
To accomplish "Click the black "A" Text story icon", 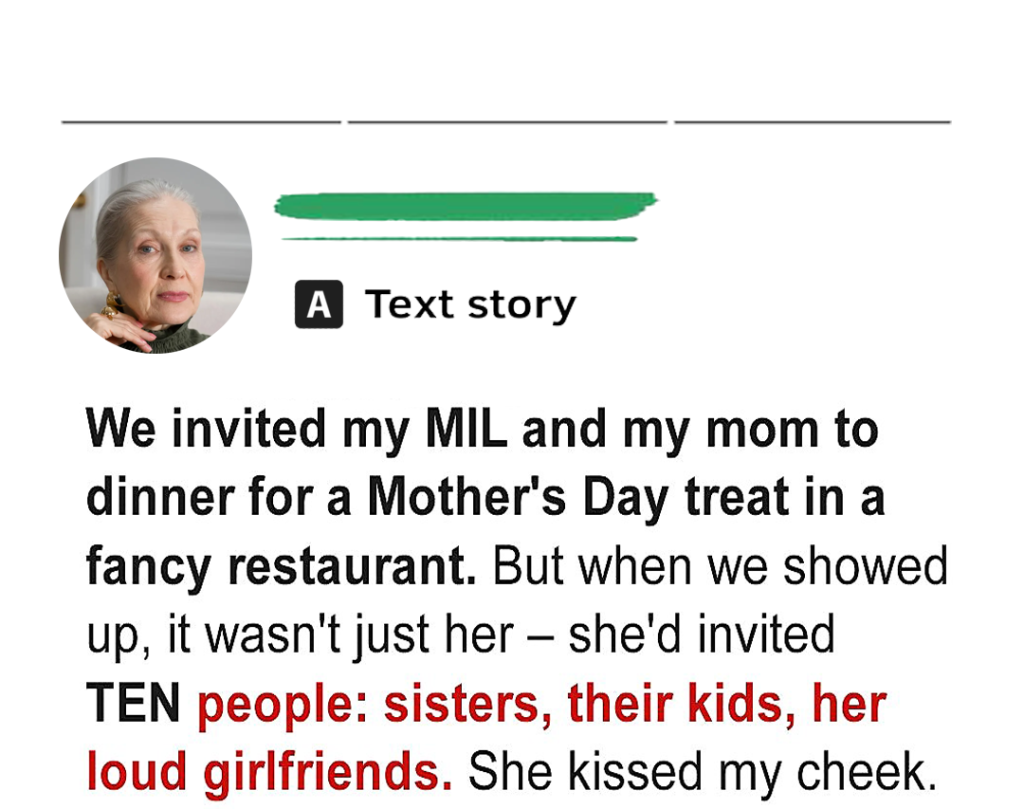I will (x=319, y=304).
